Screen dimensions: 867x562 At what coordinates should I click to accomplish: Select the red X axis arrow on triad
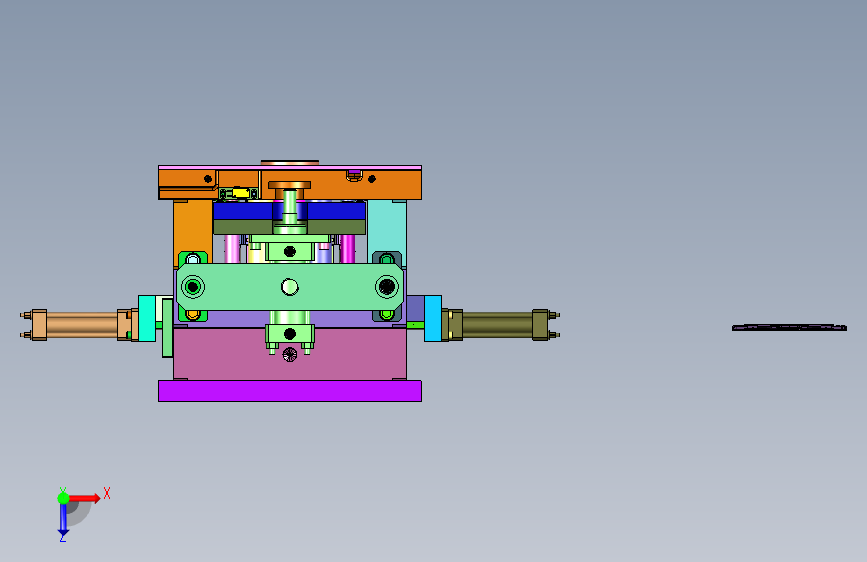(x=85, y=498)
